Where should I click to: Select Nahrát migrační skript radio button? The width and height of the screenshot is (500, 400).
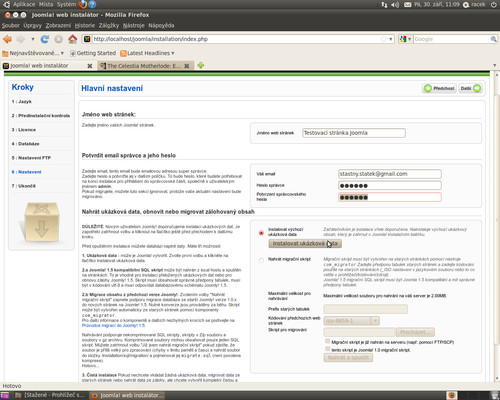261,260
